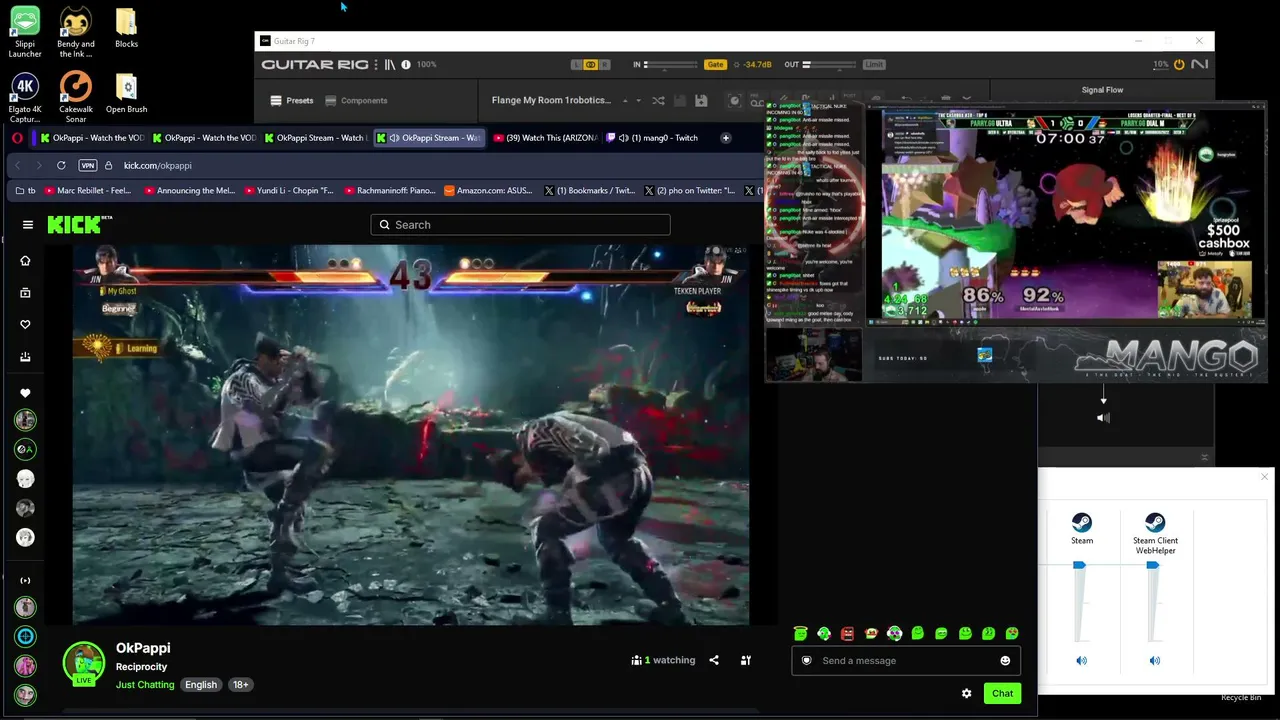The width and height of the screenshot is (1280, 720).
Task: Save the Guitar Rig preset
Action: coord(701,100)
